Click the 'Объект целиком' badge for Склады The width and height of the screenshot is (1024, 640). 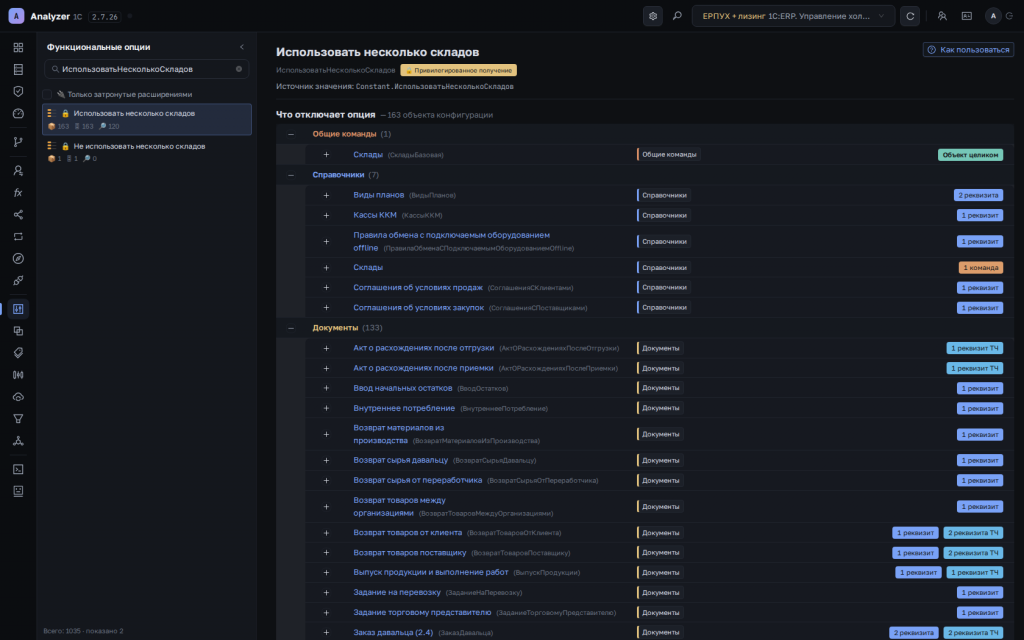pyautogui.click(x=970, y=155)
